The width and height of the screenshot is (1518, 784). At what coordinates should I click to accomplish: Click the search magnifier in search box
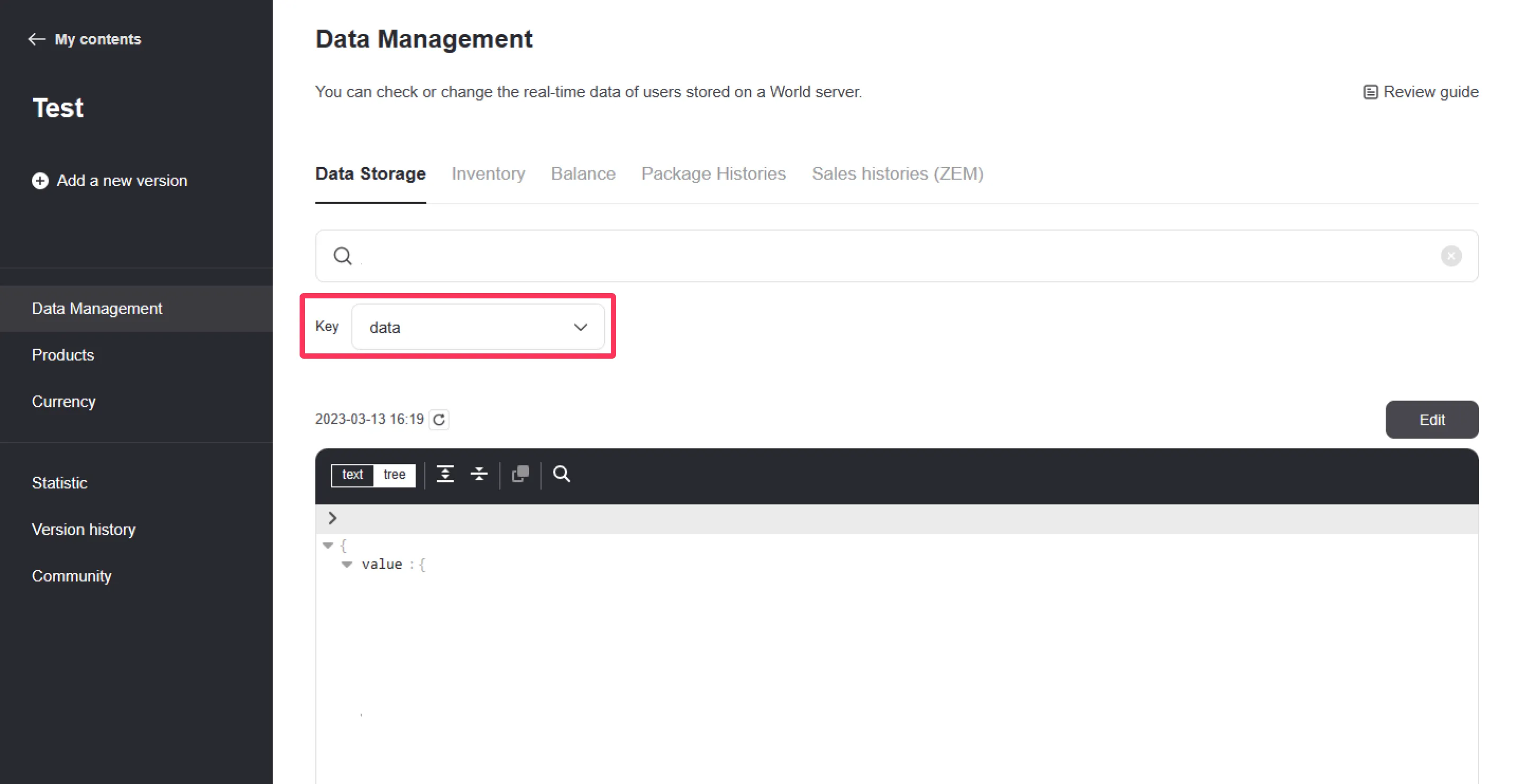(x=342, y=256)
